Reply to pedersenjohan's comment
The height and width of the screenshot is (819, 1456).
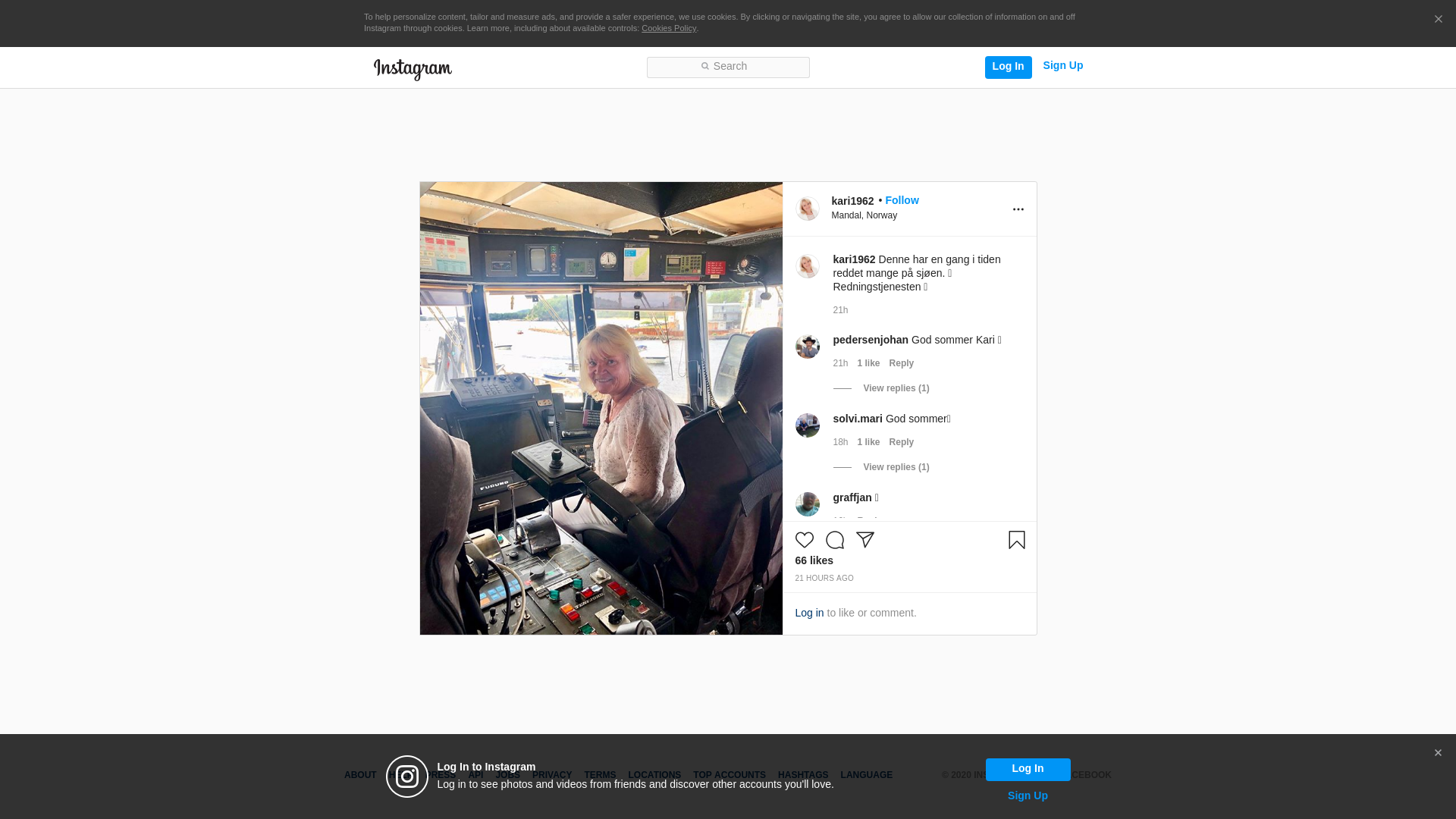(x=901, y=363)
